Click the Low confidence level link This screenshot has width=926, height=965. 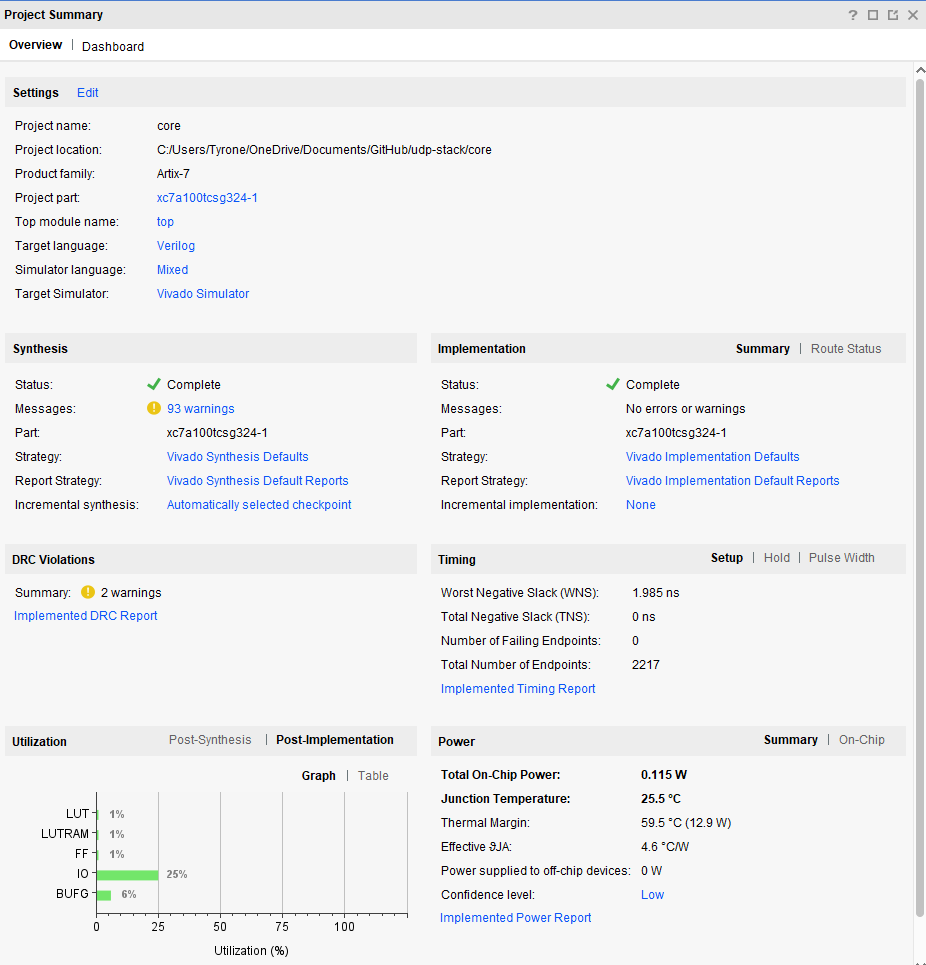(652, 895)
